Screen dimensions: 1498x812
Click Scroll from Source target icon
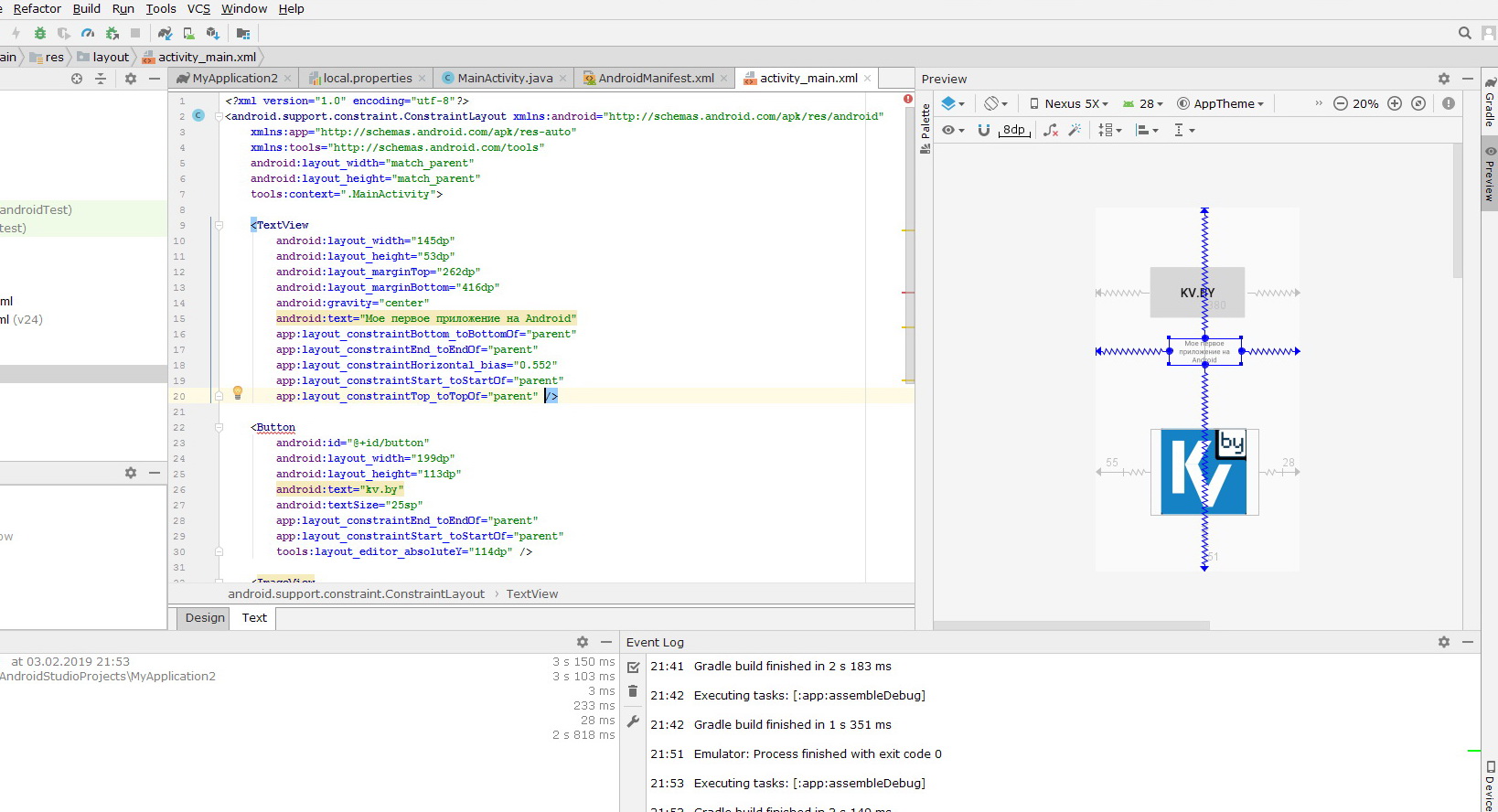tap(77, 79)
